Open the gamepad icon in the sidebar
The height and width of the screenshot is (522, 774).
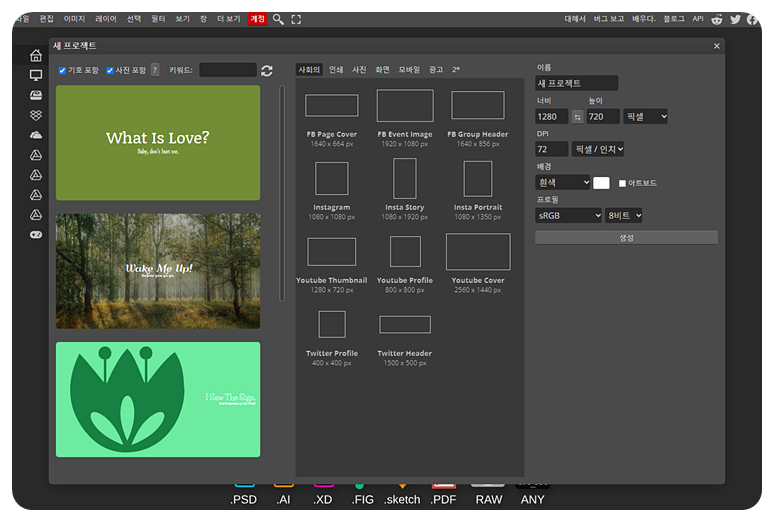pyautogui.click(x=36, y=235)
